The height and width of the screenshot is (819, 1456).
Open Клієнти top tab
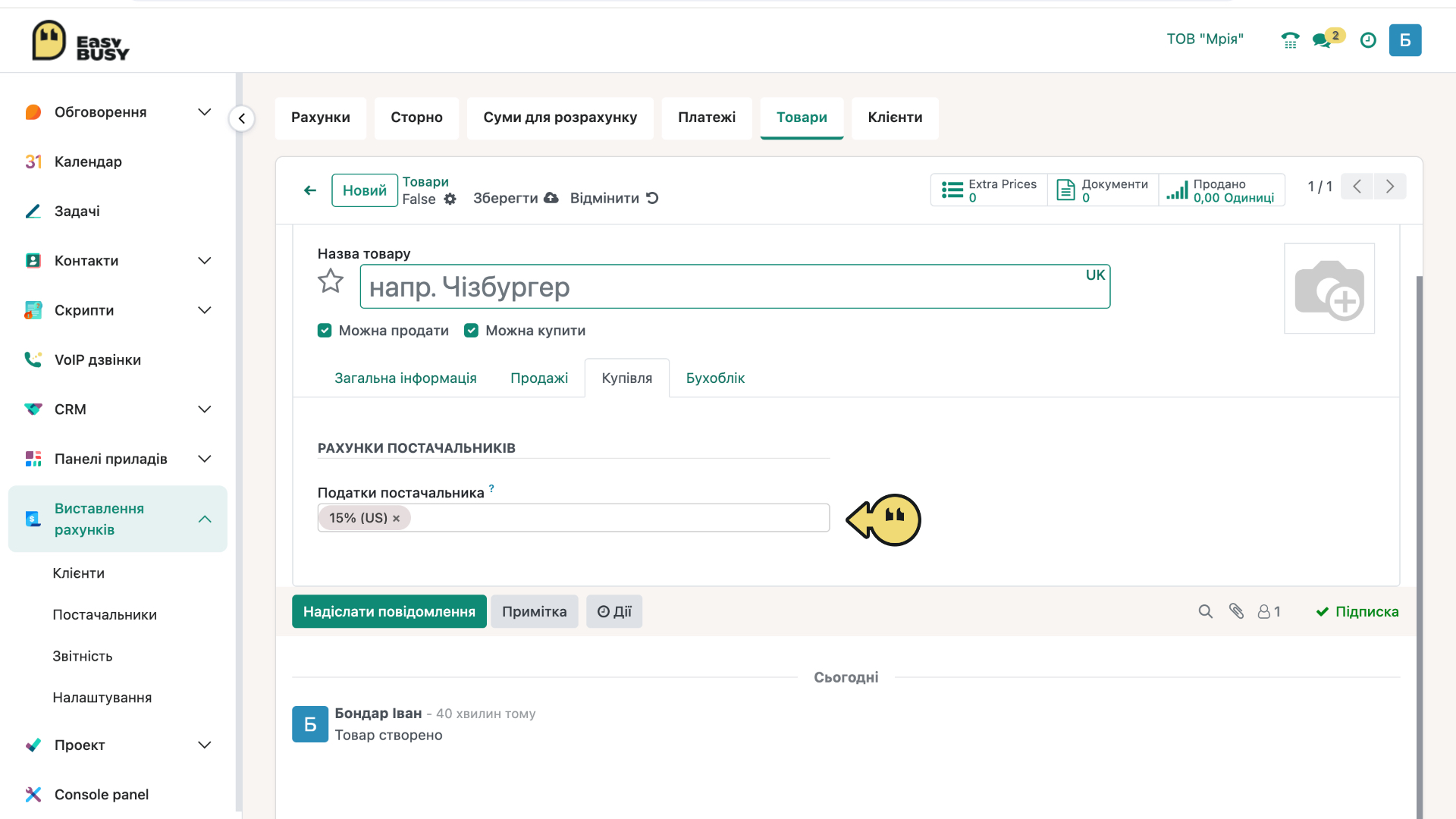[895, 118]
